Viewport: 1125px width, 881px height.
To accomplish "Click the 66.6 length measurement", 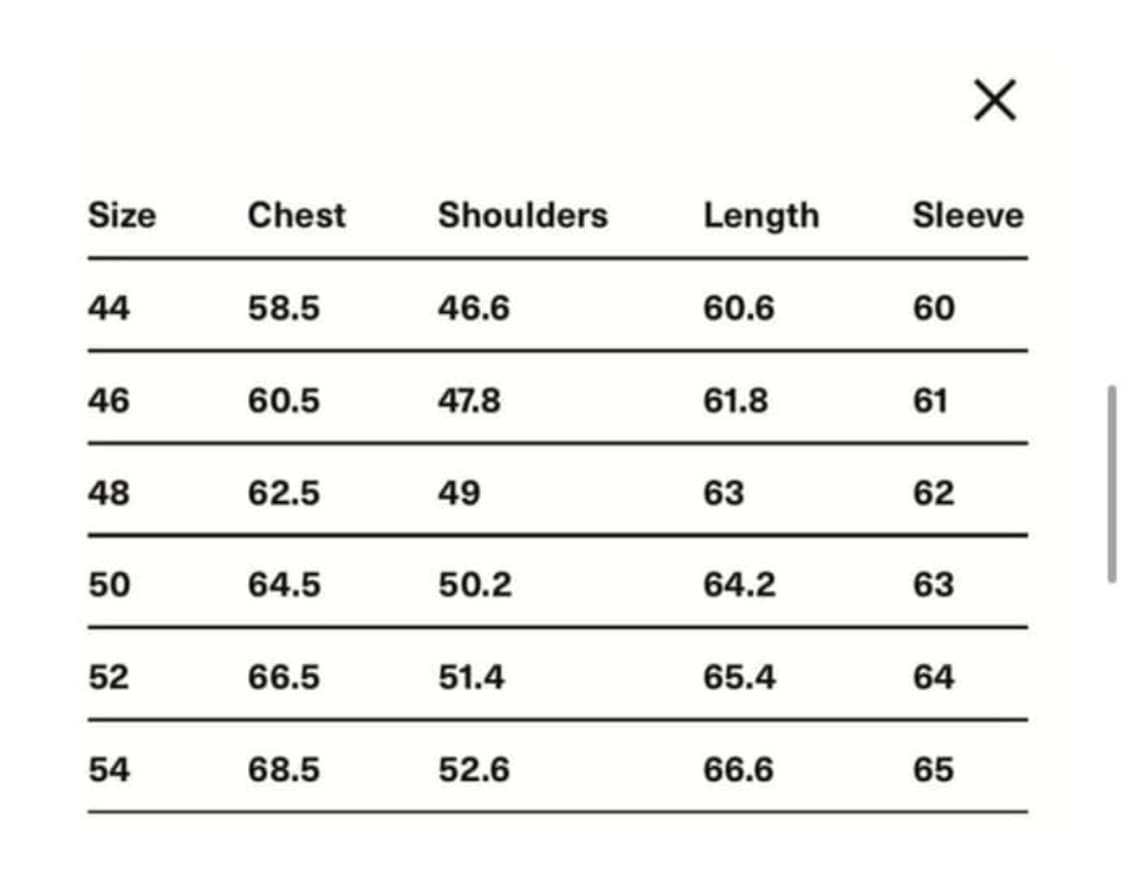I will [x=738, y=770].
